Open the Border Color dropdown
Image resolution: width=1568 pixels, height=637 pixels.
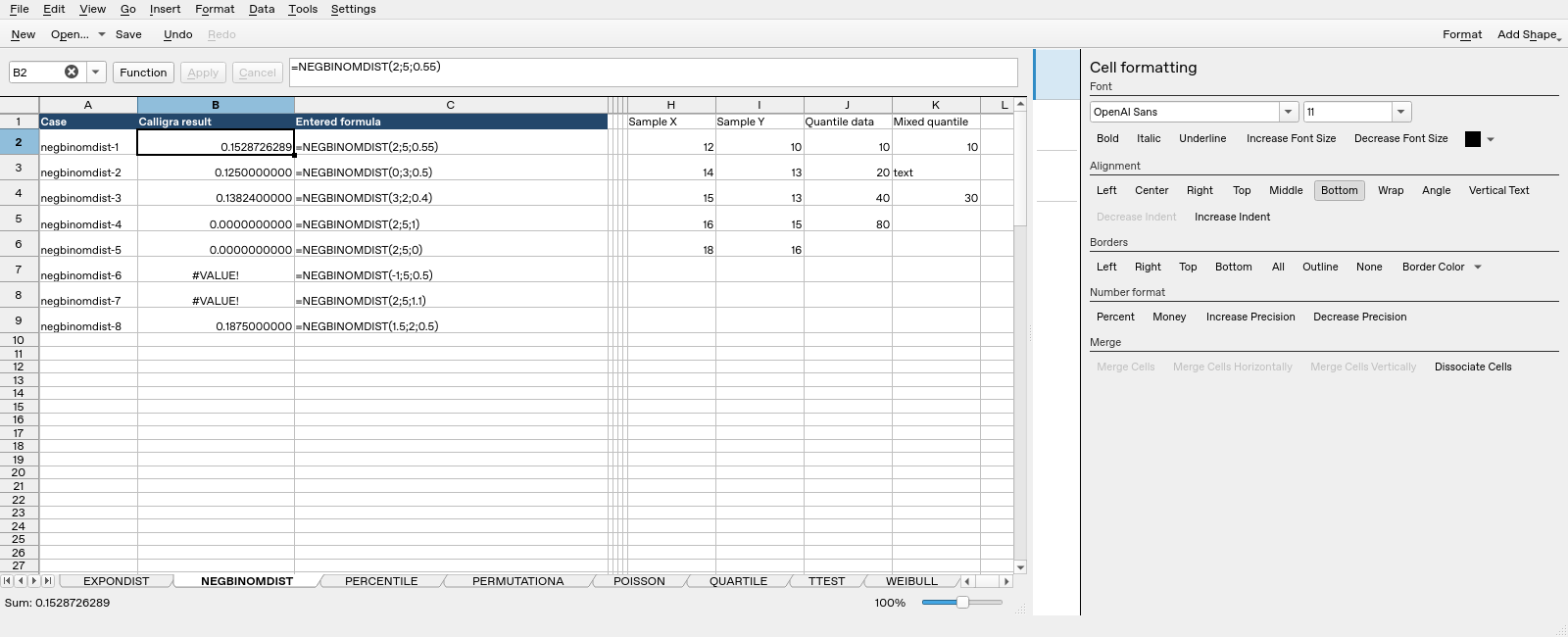[x=1478, y=267]
